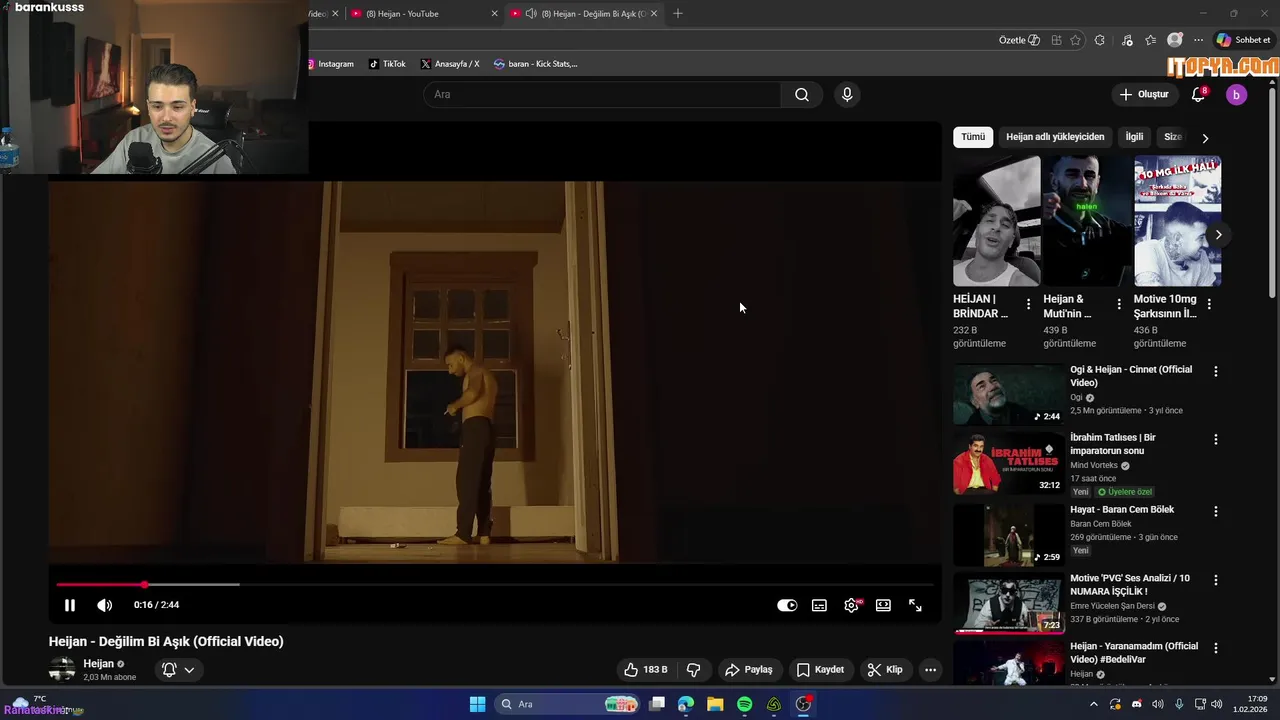Mute the video player volume
The image size is (1280, 720).
tap(104, 605)
